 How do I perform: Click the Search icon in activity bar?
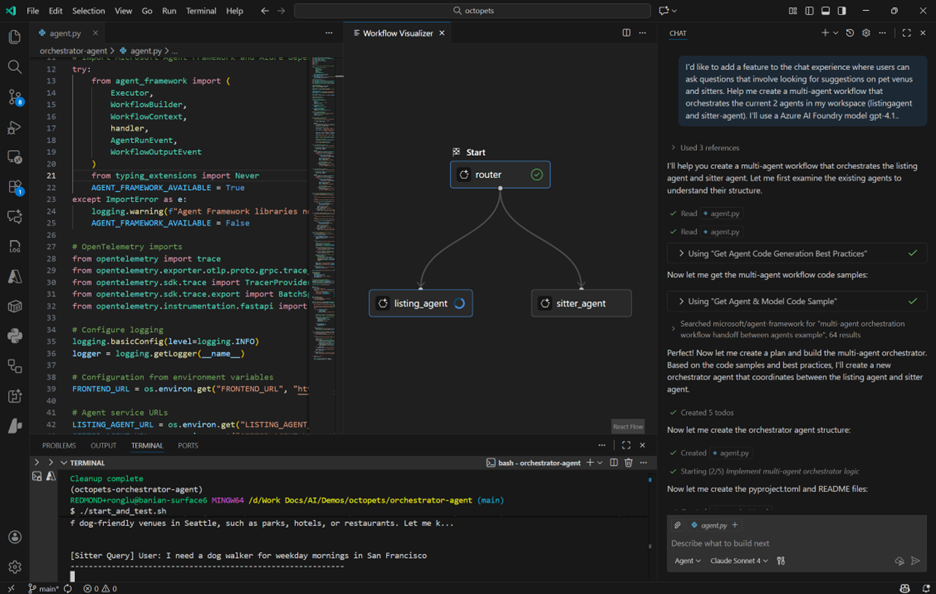(14, 67)
